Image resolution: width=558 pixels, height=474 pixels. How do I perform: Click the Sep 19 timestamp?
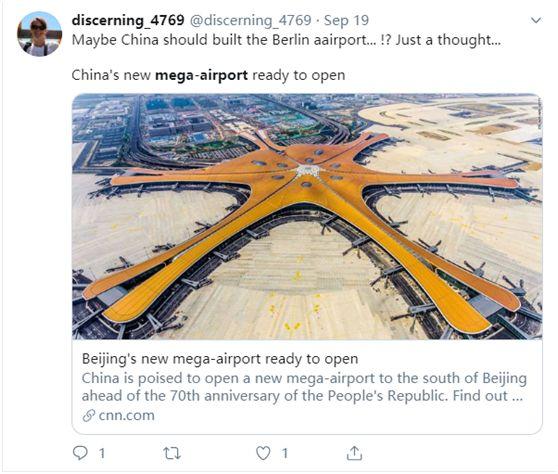[x=346, y=20]
